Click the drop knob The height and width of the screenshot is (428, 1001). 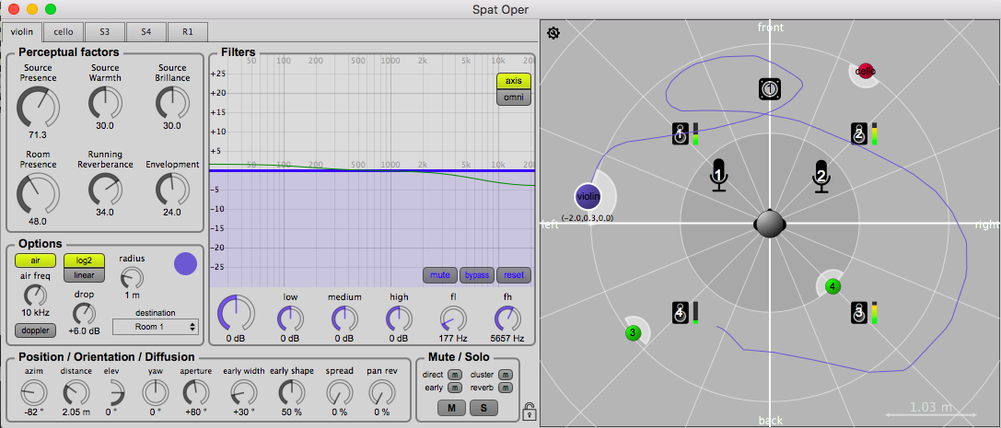[x=84, y=314]
